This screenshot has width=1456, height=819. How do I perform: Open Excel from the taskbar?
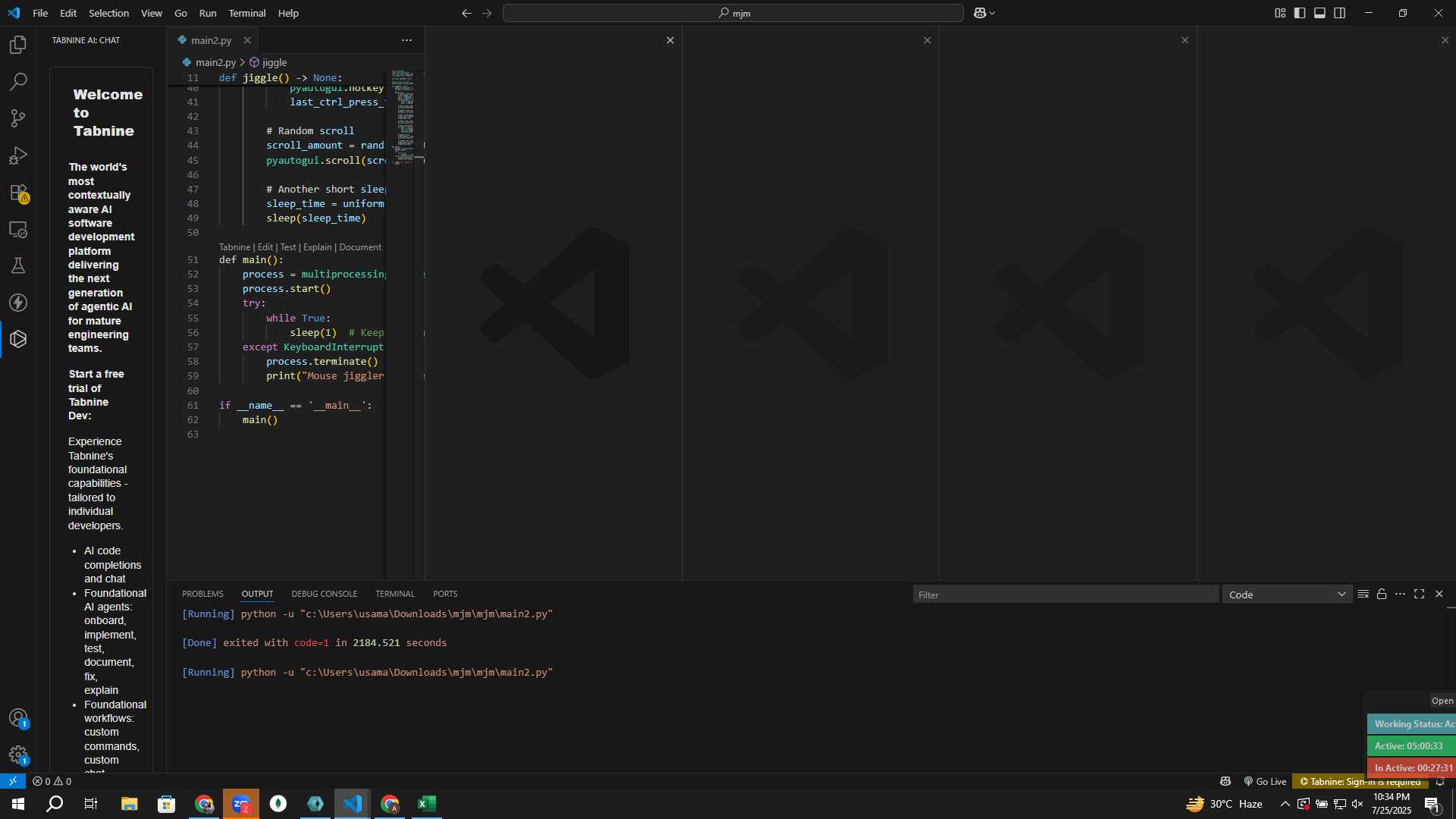pos(427,804)
